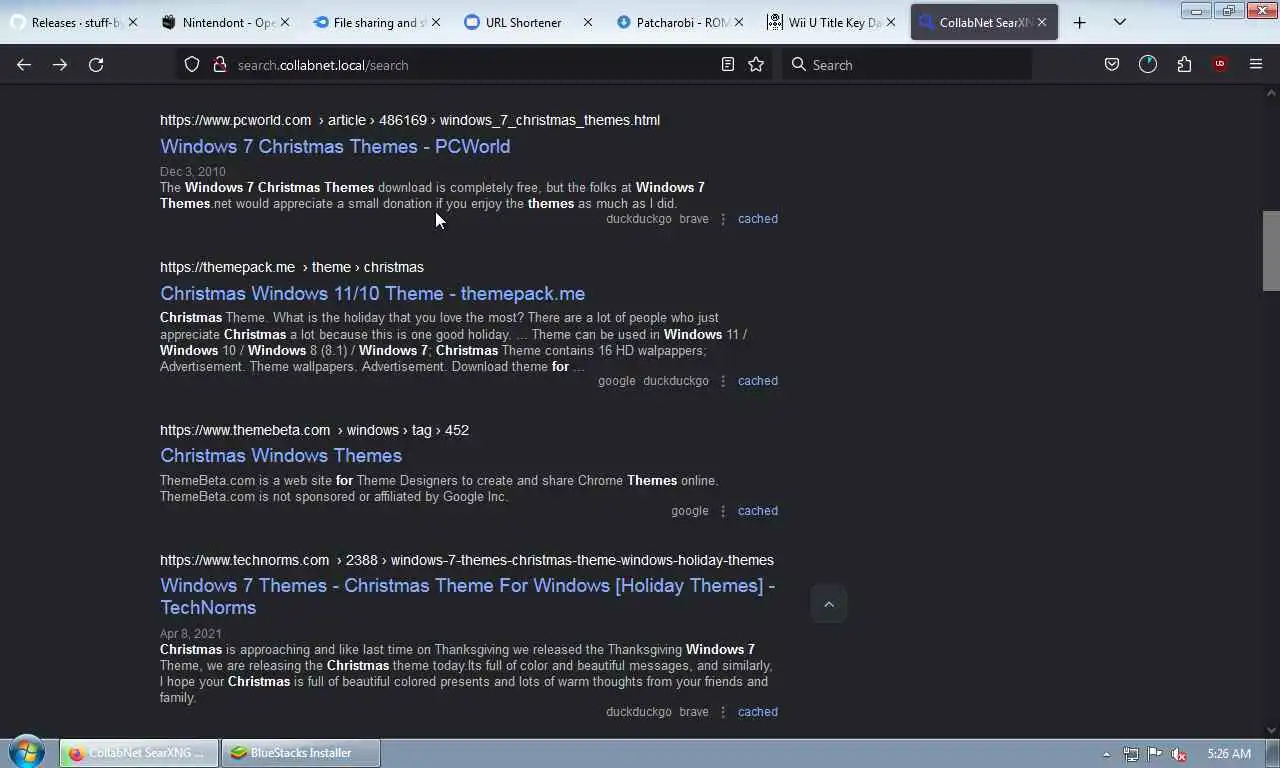Screen dimensions: 1280x768
Task: Click the technorms.com result URL
Action: pyautogui.click(x=467, y=560)
